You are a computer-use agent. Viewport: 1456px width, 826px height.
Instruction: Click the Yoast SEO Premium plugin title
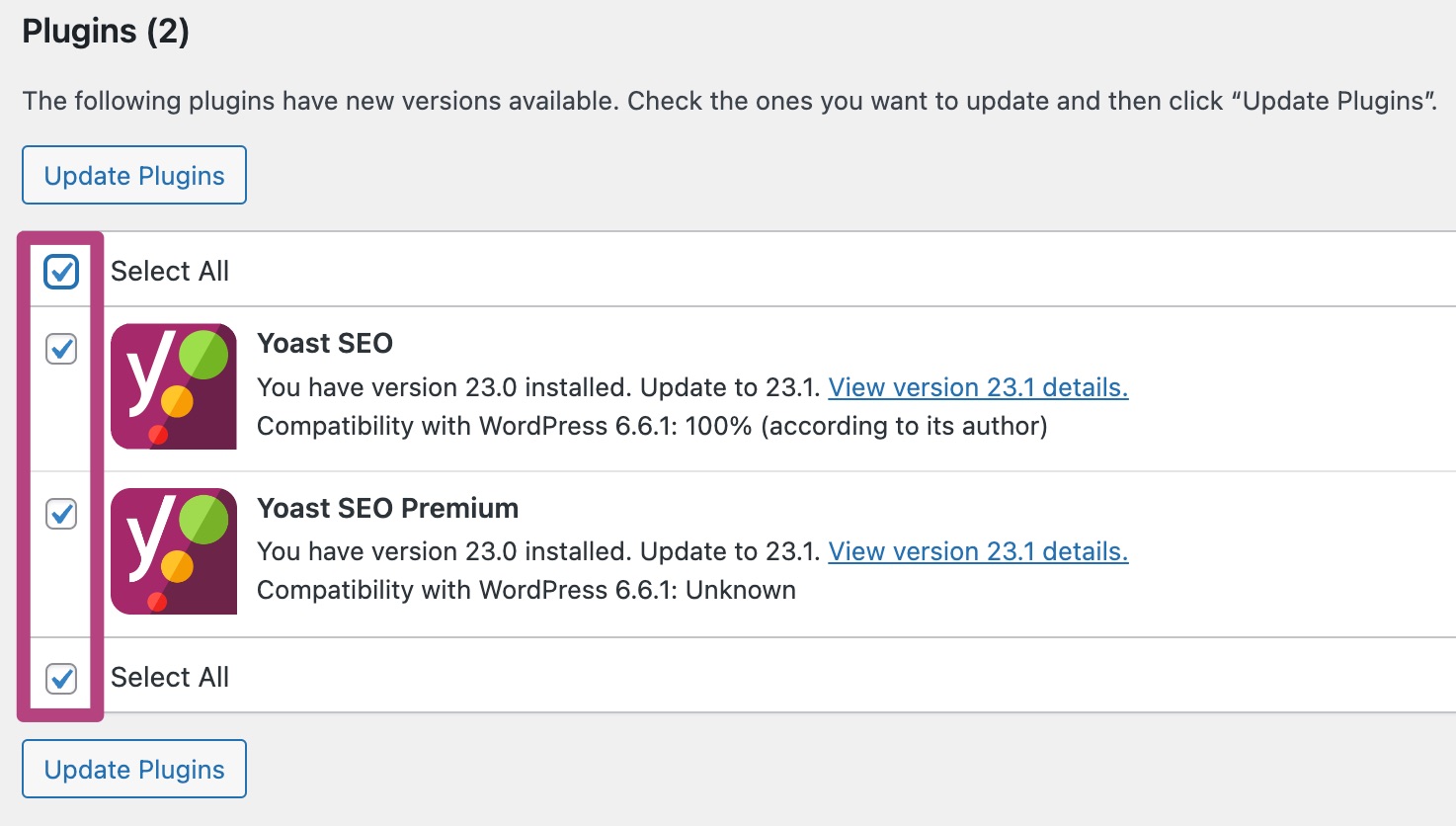point(388,508)
